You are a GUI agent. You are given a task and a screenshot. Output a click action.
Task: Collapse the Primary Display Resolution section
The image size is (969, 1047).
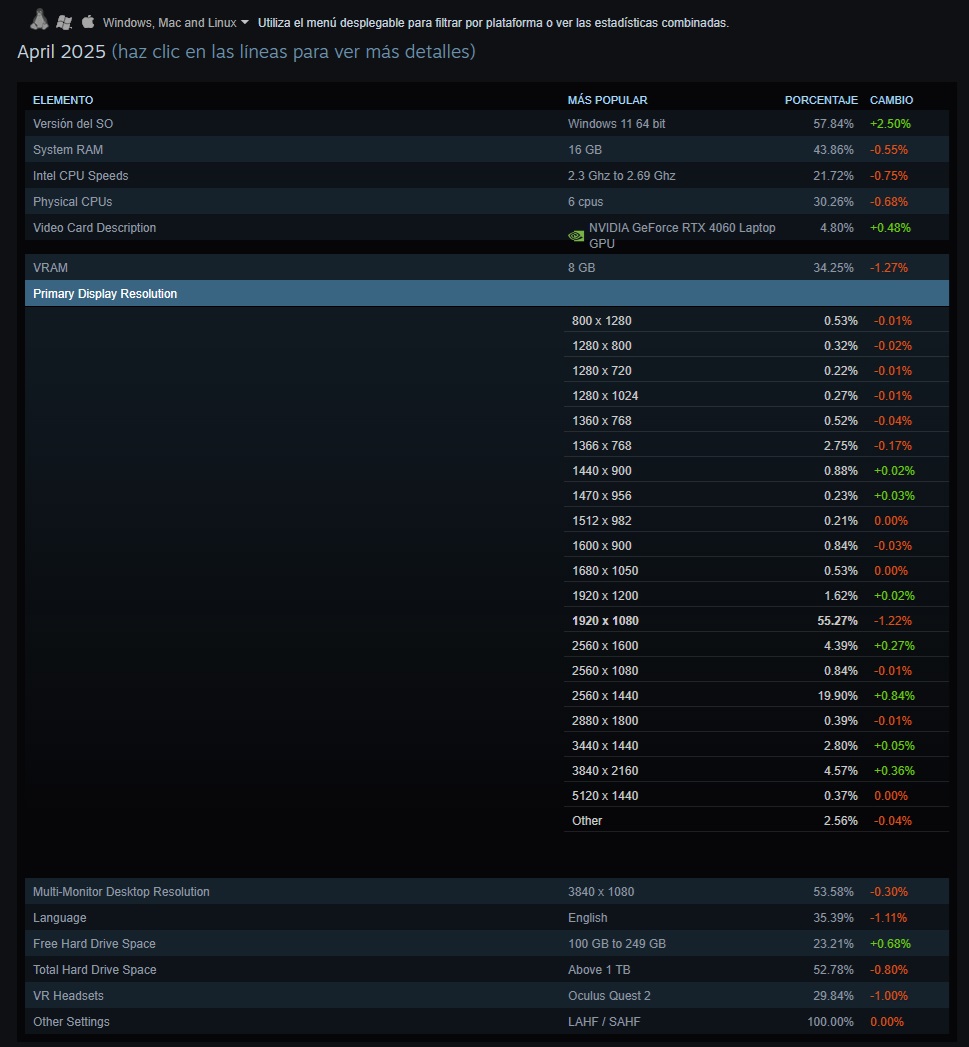click(x=105, y=294)
